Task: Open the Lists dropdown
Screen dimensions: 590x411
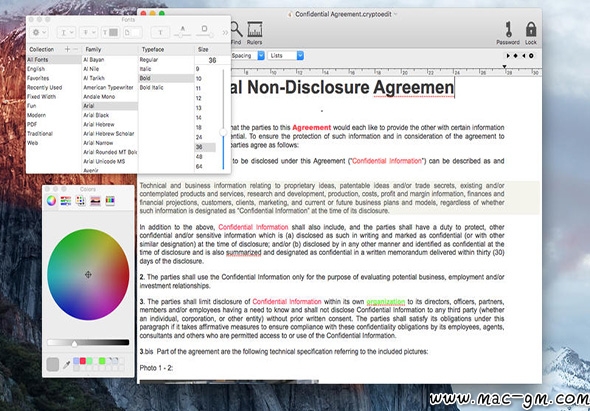Action: click(286, 56)
